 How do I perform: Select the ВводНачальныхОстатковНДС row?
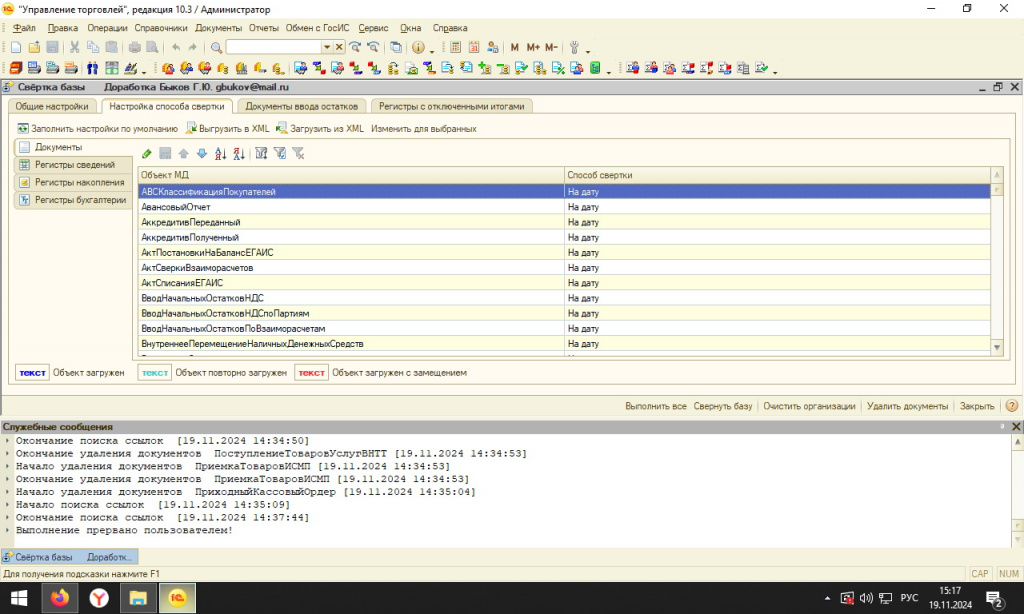tap(564, 298)
